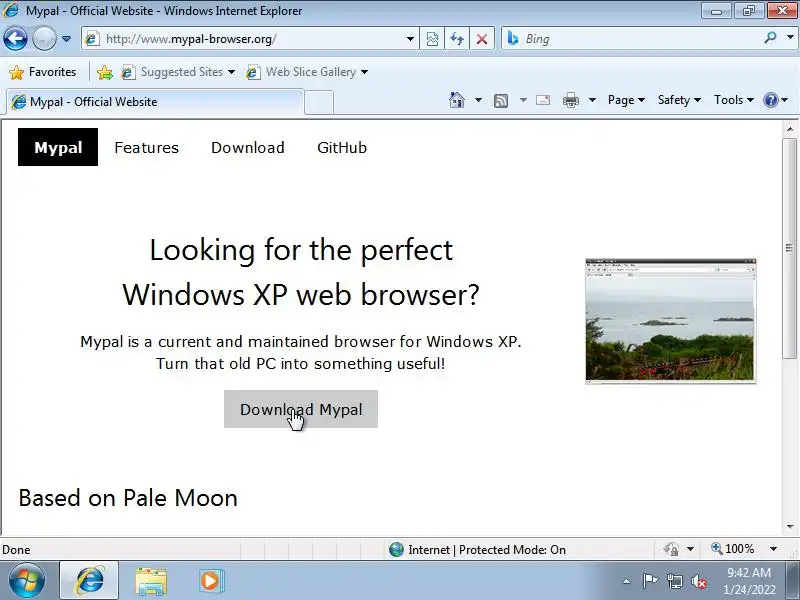Image resolution: width=800 pixels, height=600 pixels.
Task: Click the scrollbar up arrow
Action: pos(790,129)
